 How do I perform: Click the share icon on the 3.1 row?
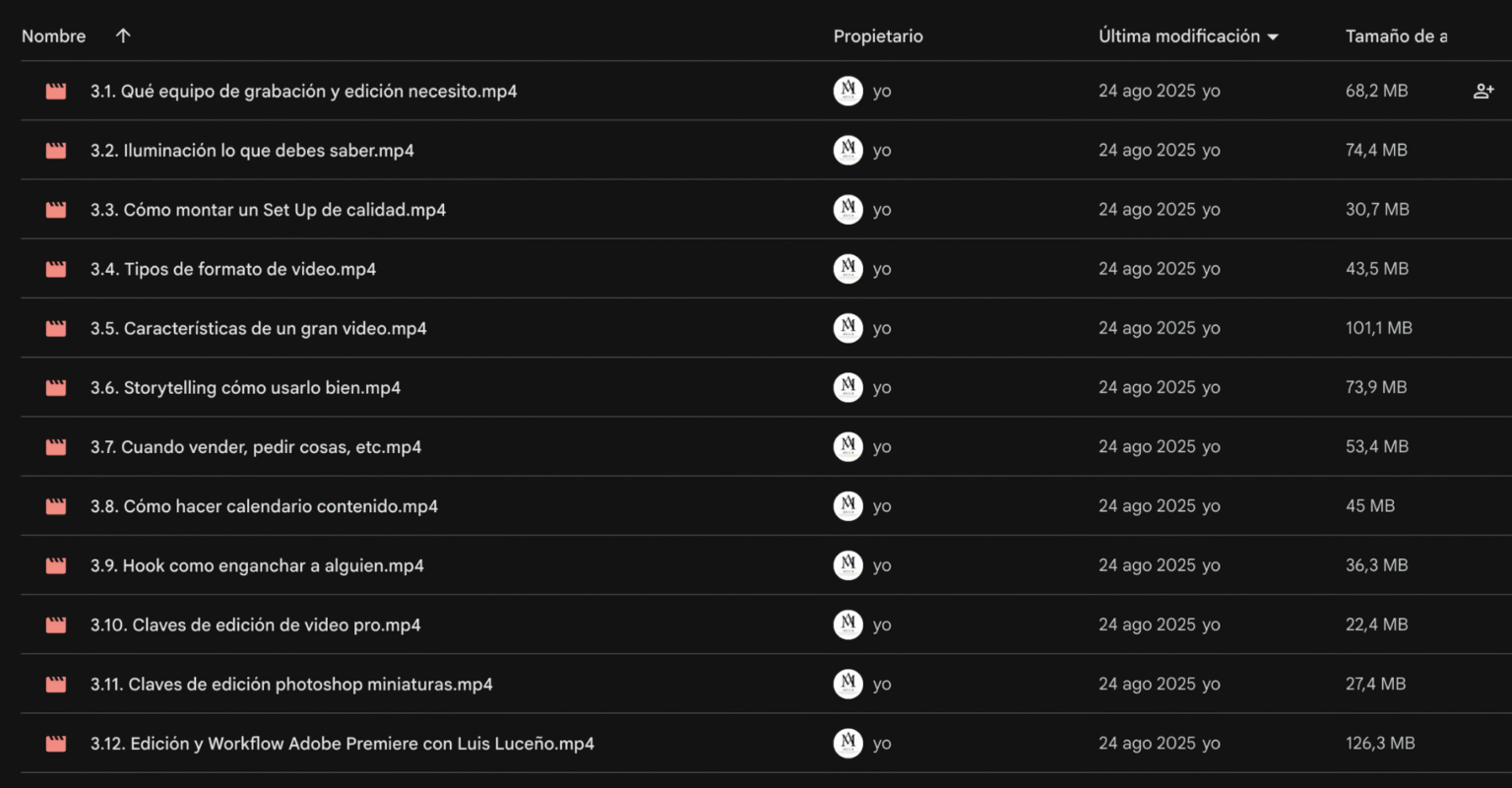[x=1483, y=92]
